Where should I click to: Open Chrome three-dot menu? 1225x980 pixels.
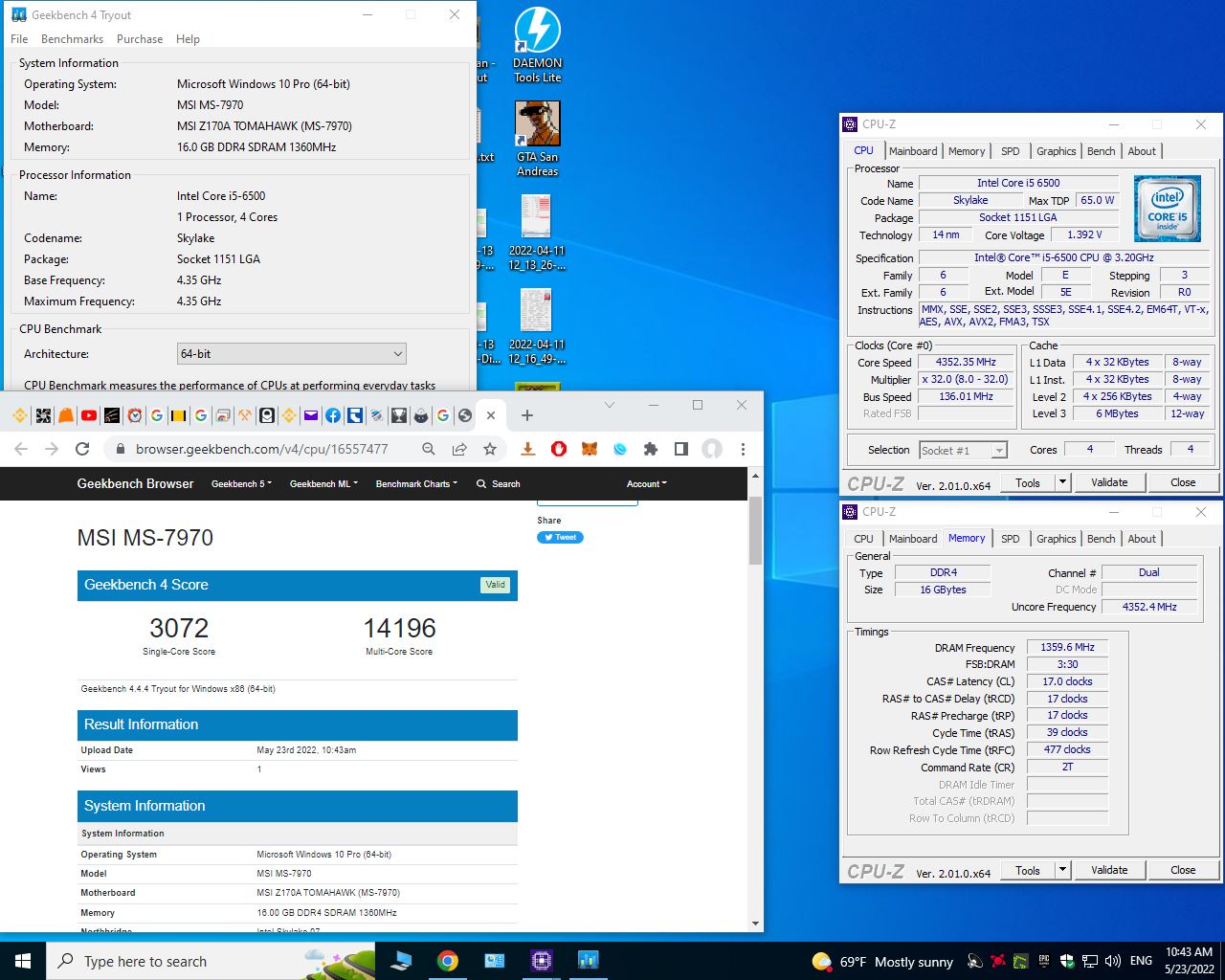click(743, 449)
